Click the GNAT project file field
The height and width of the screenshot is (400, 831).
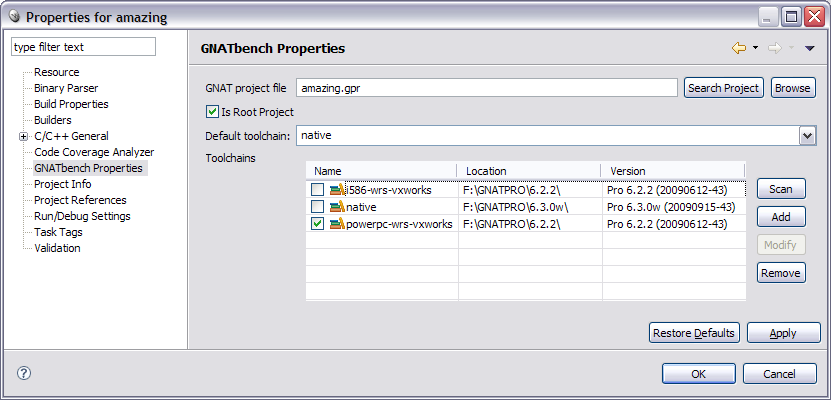pyautogui.click(x=487, y=88)
